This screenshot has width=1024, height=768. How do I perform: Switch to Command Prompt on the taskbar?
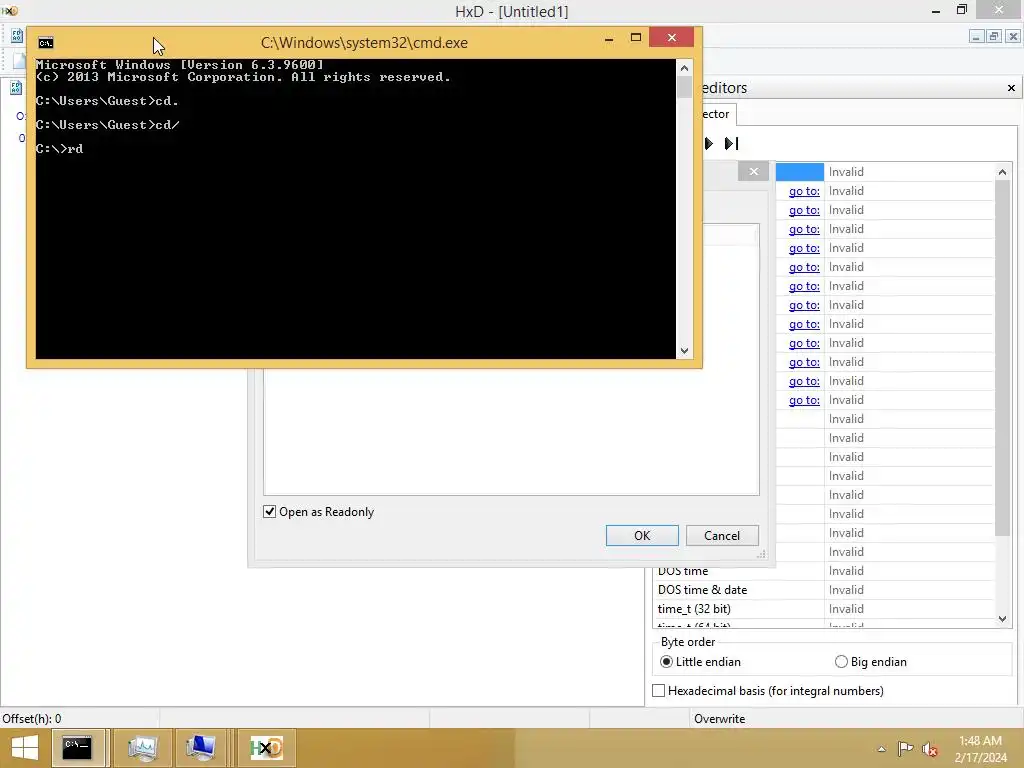tap(77, 748)
